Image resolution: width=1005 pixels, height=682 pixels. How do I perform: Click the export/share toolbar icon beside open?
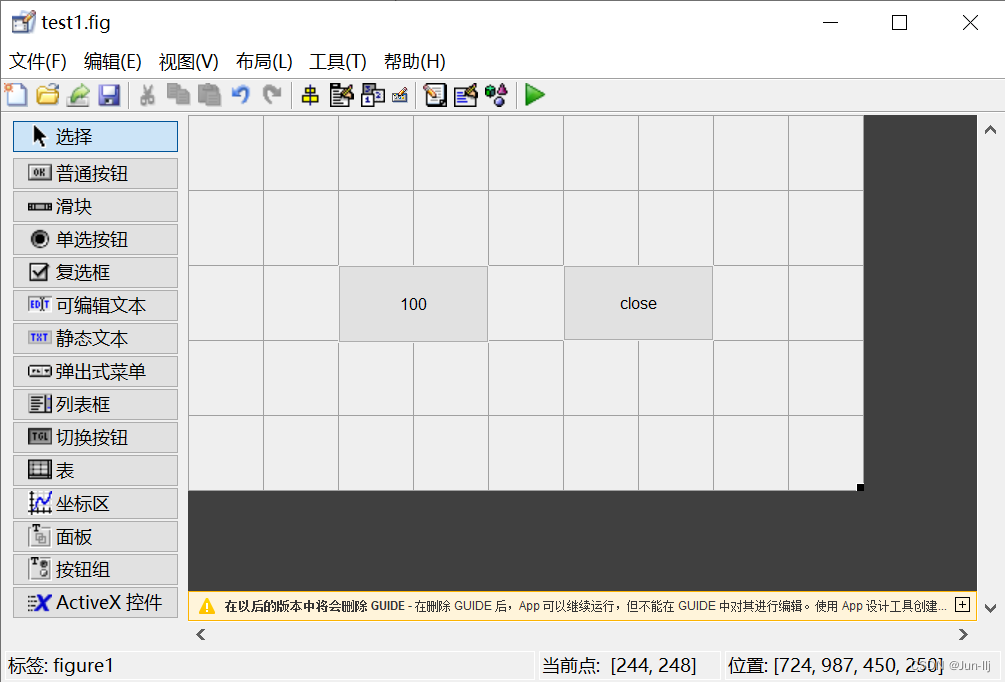[x=78, y=95]
